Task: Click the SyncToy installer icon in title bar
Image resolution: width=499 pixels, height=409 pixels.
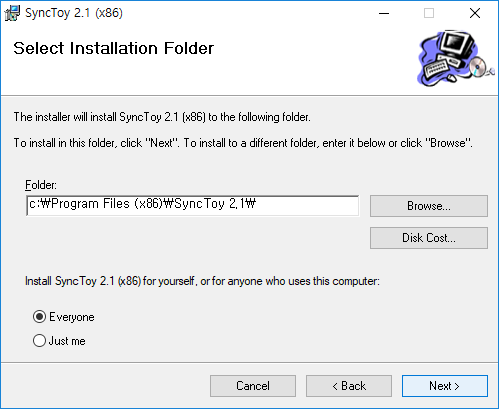Action: 12,13
